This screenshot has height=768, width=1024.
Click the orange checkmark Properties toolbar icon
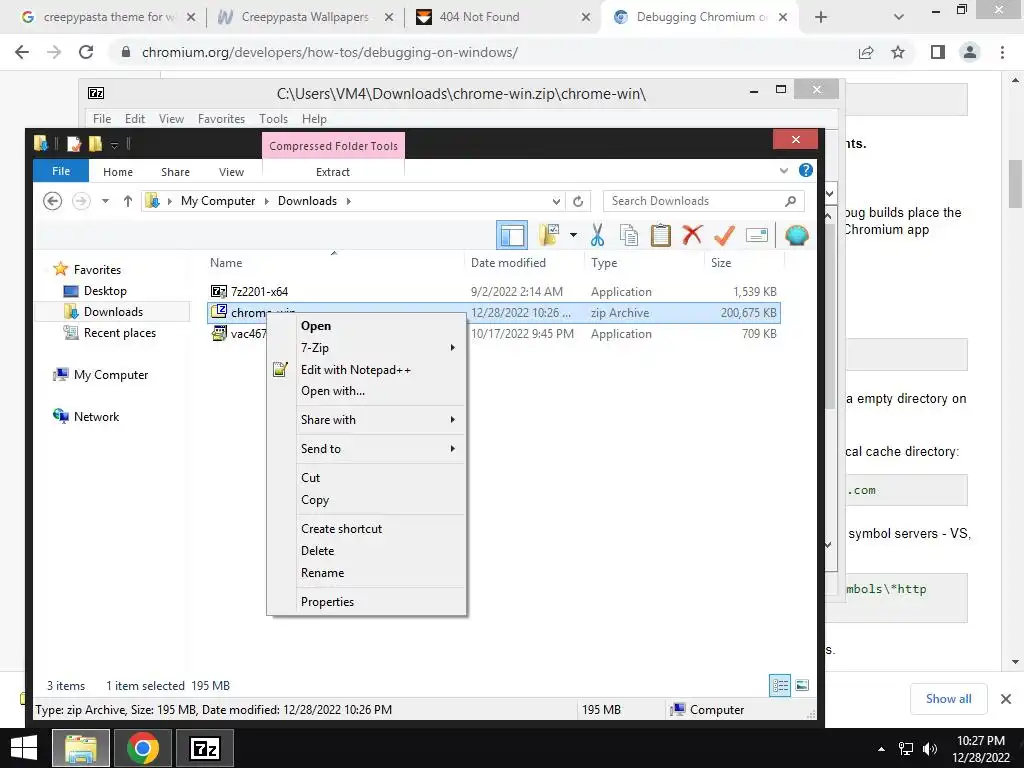tap(724, 235)
